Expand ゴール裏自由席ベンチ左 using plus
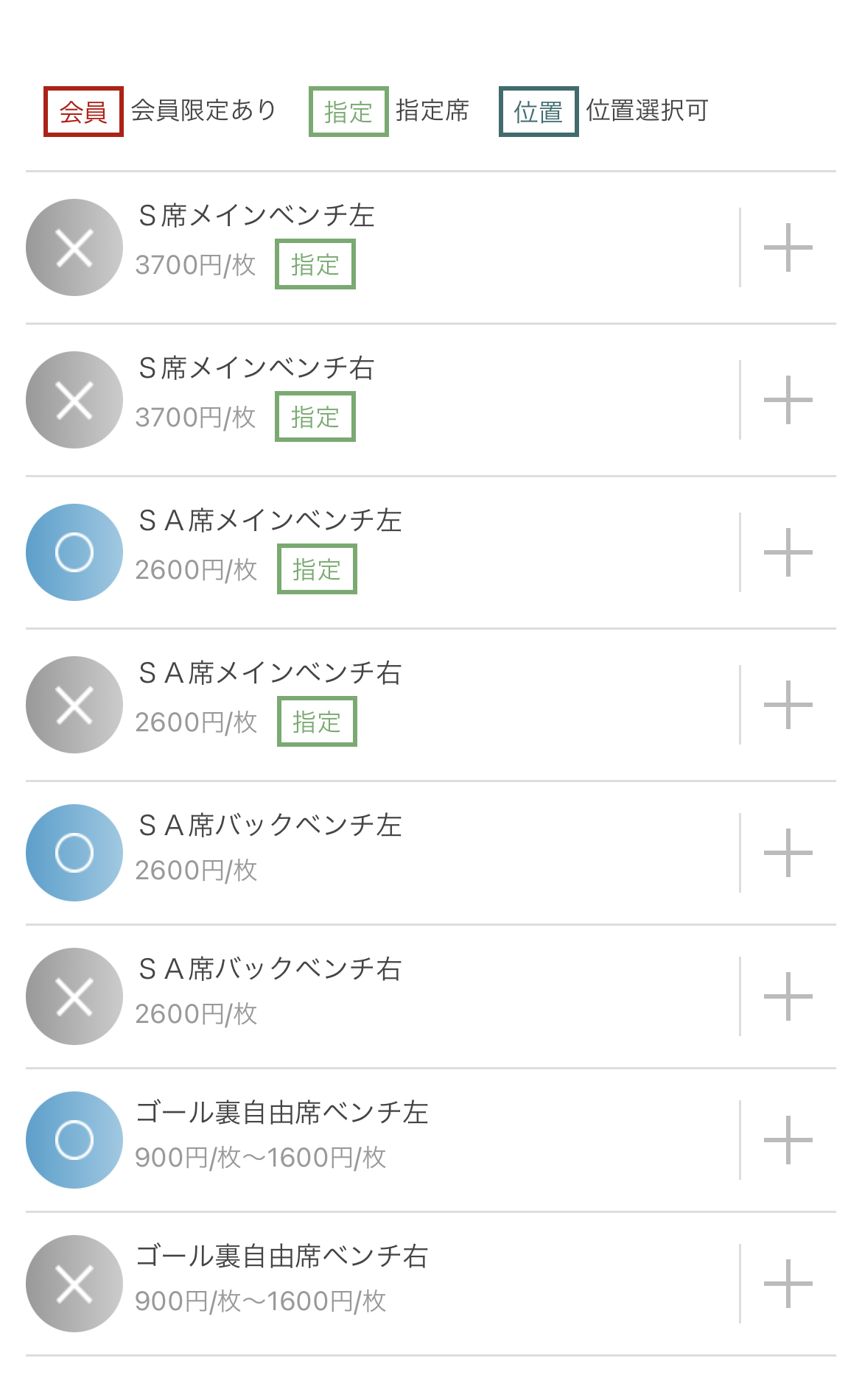The width and height of the screenshot is (862, 1400). point(788,1140)
